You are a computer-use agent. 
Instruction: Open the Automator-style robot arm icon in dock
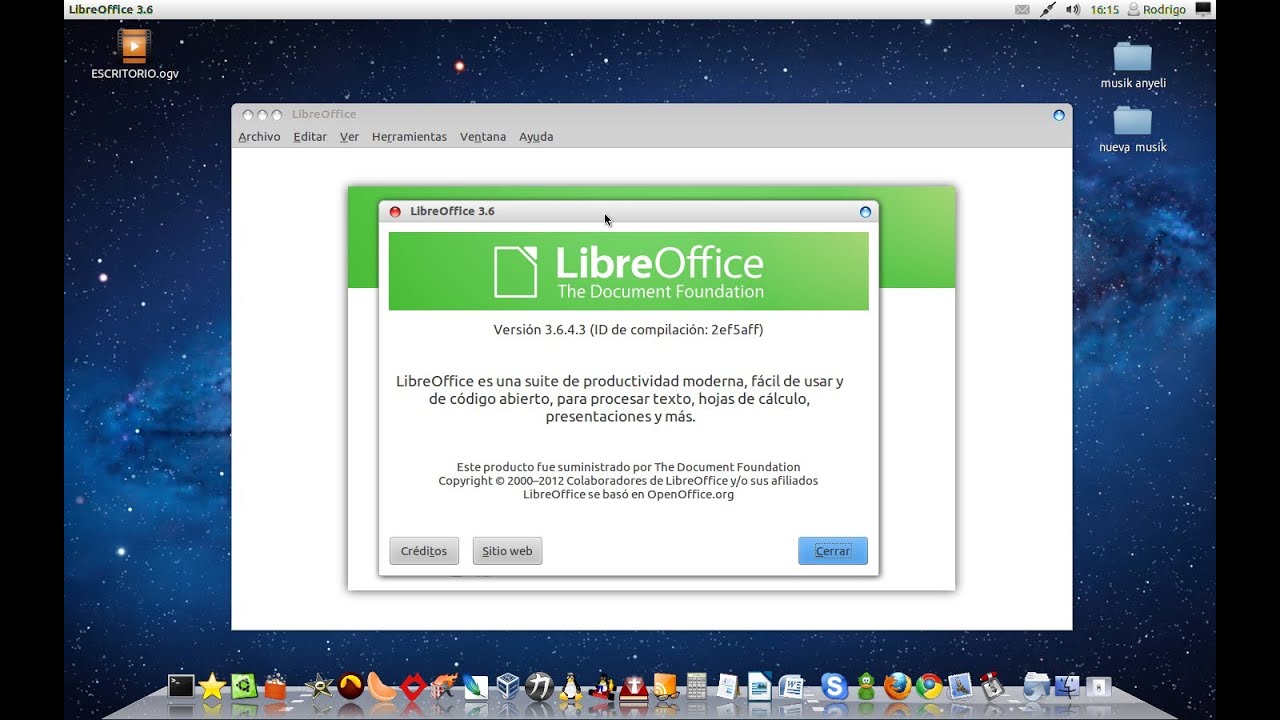991,686
